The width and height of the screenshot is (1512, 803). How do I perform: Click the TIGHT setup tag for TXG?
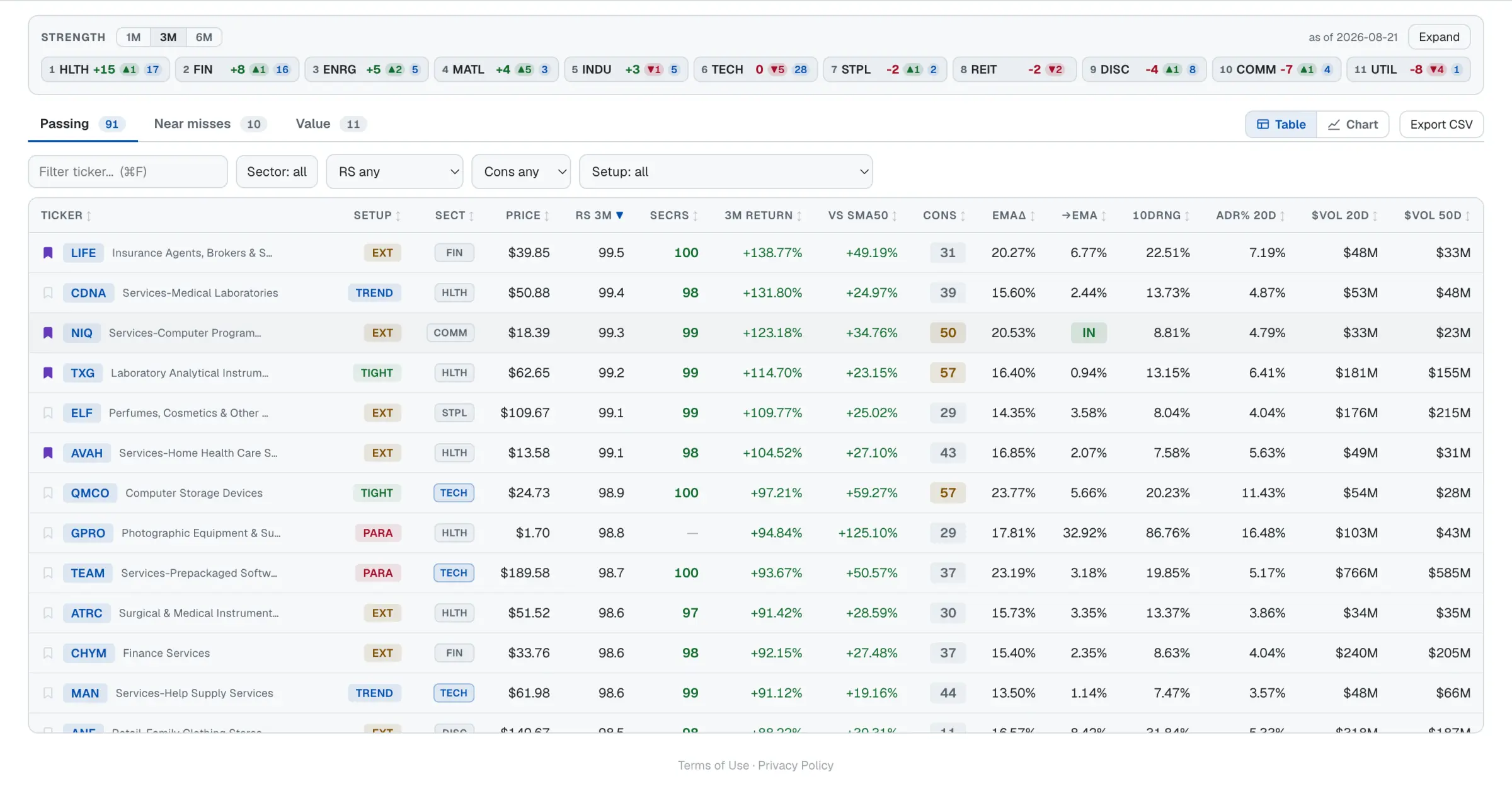tap(377, 373)
